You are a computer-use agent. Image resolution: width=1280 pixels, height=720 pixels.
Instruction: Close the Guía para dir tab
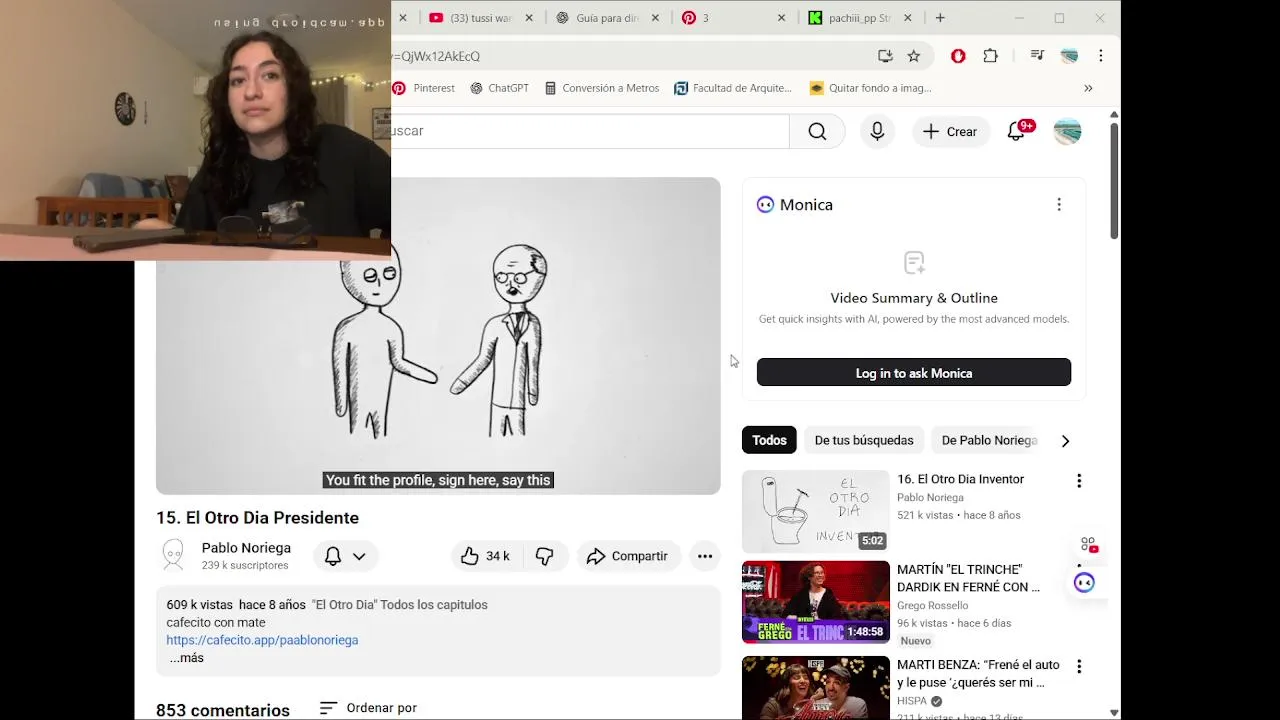656,18
